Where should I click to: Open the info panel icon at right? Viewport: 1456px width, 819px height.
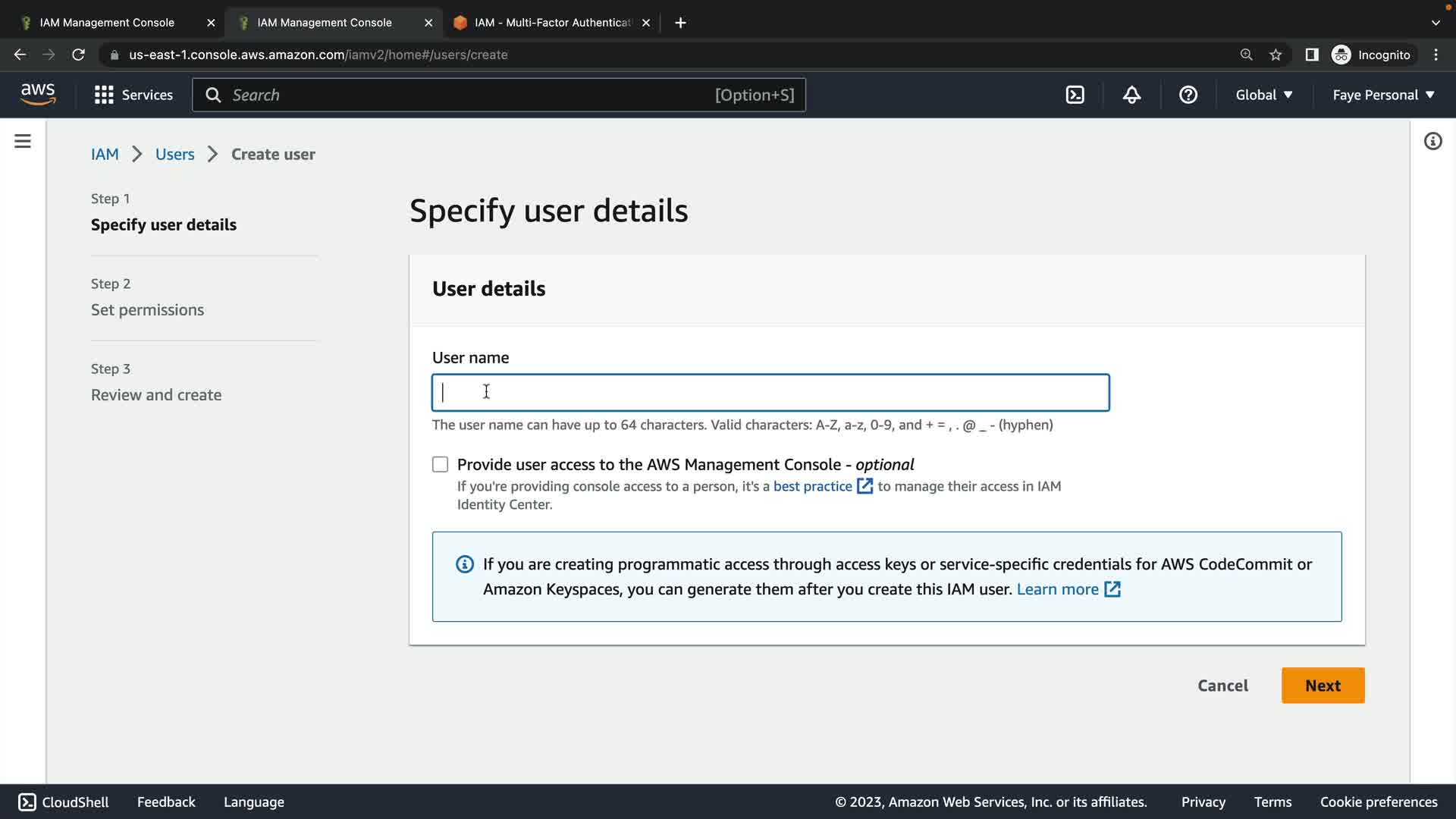coord(1432,141)
